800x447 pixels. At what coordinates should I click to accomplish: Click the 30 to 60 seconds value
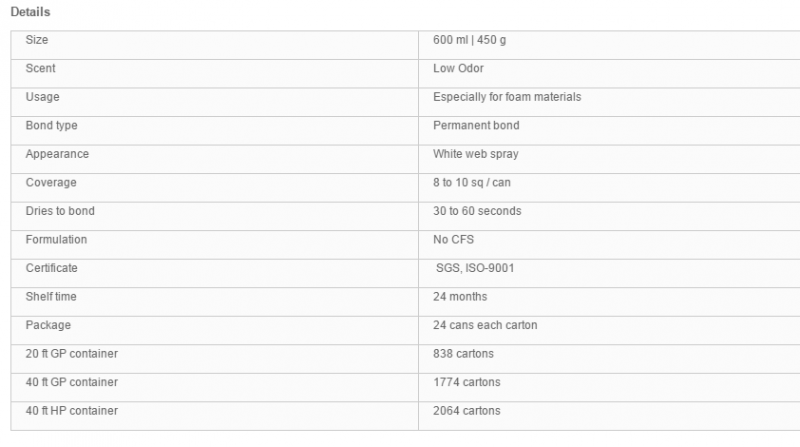click(x=477, y=211)
